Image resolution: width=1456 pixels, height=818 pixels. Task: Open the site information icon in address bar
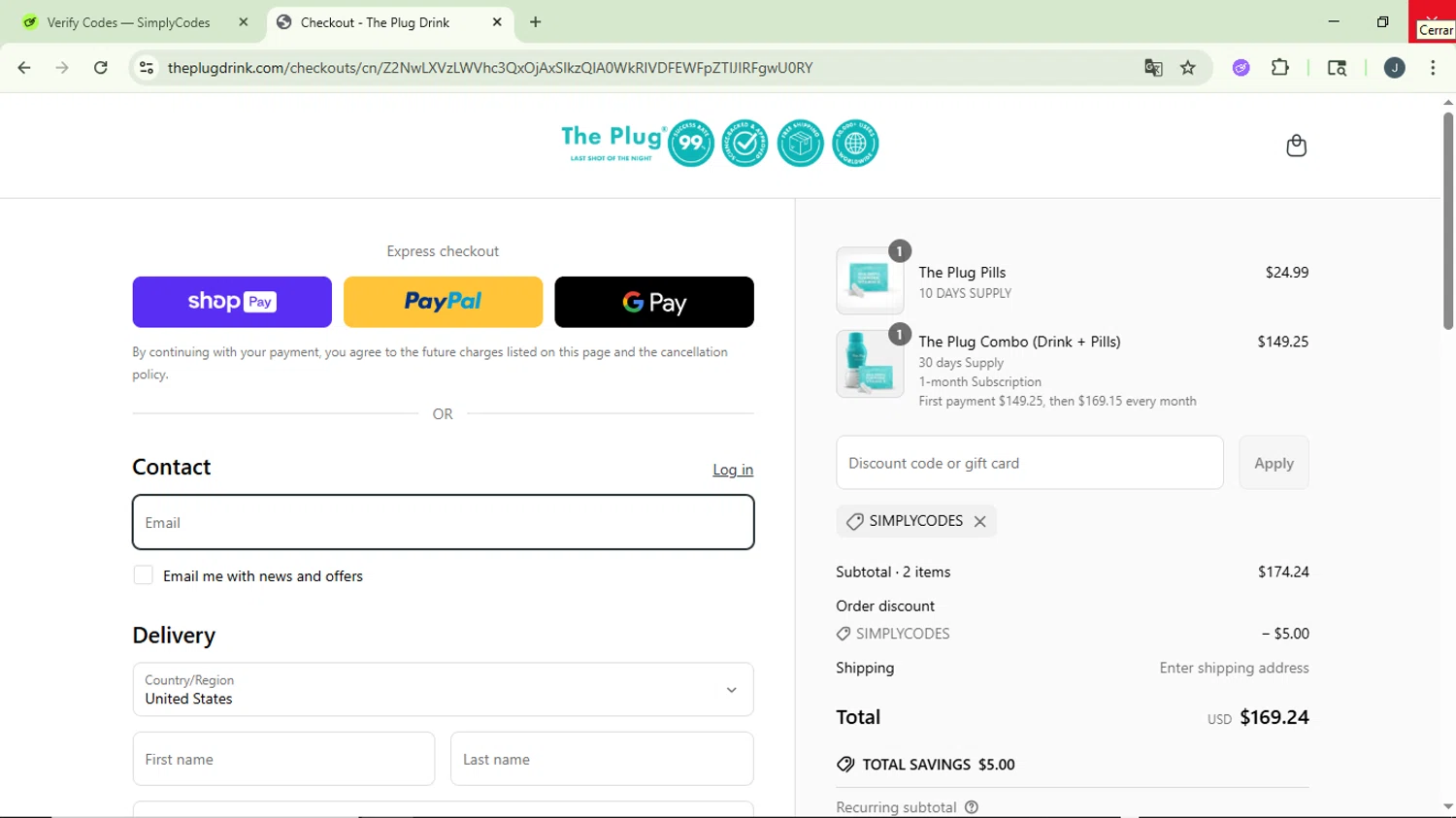point(147,68)
